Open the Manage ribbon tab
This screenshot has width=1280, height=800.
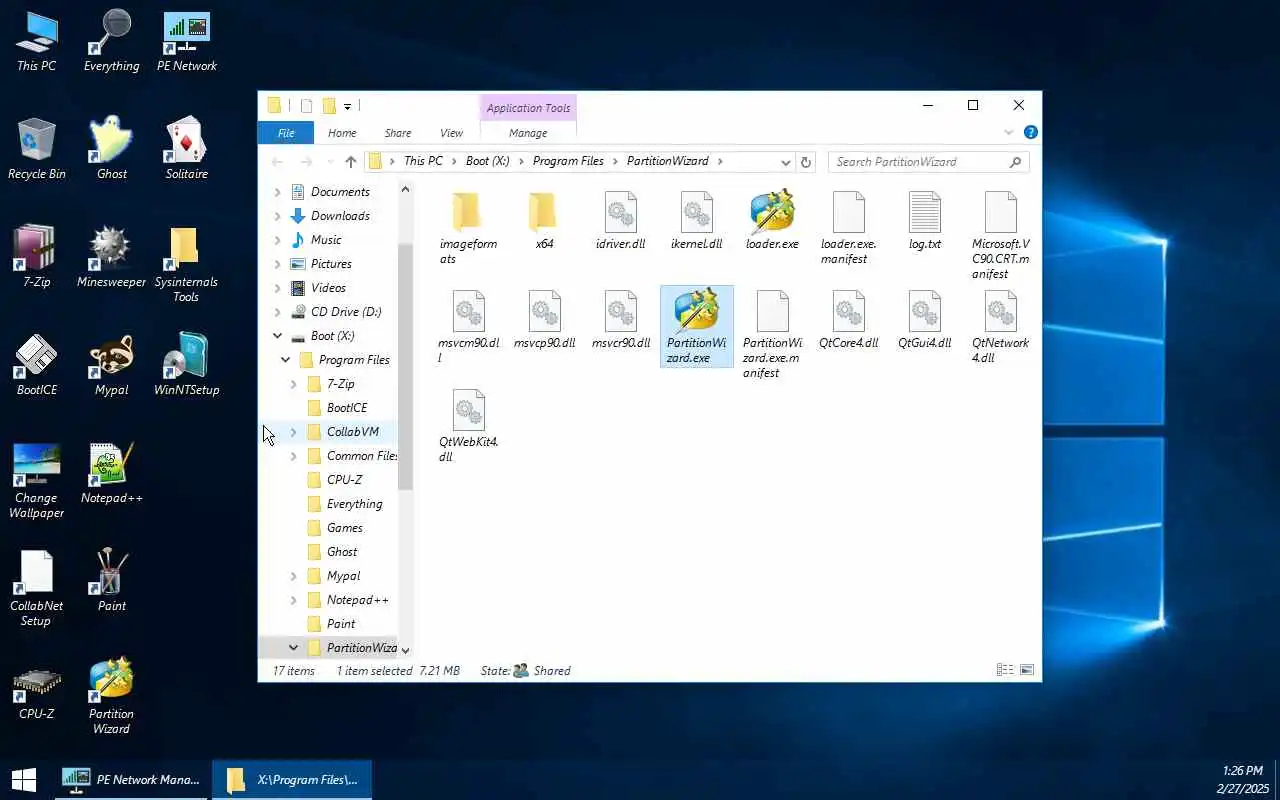(x=528, y=133)
